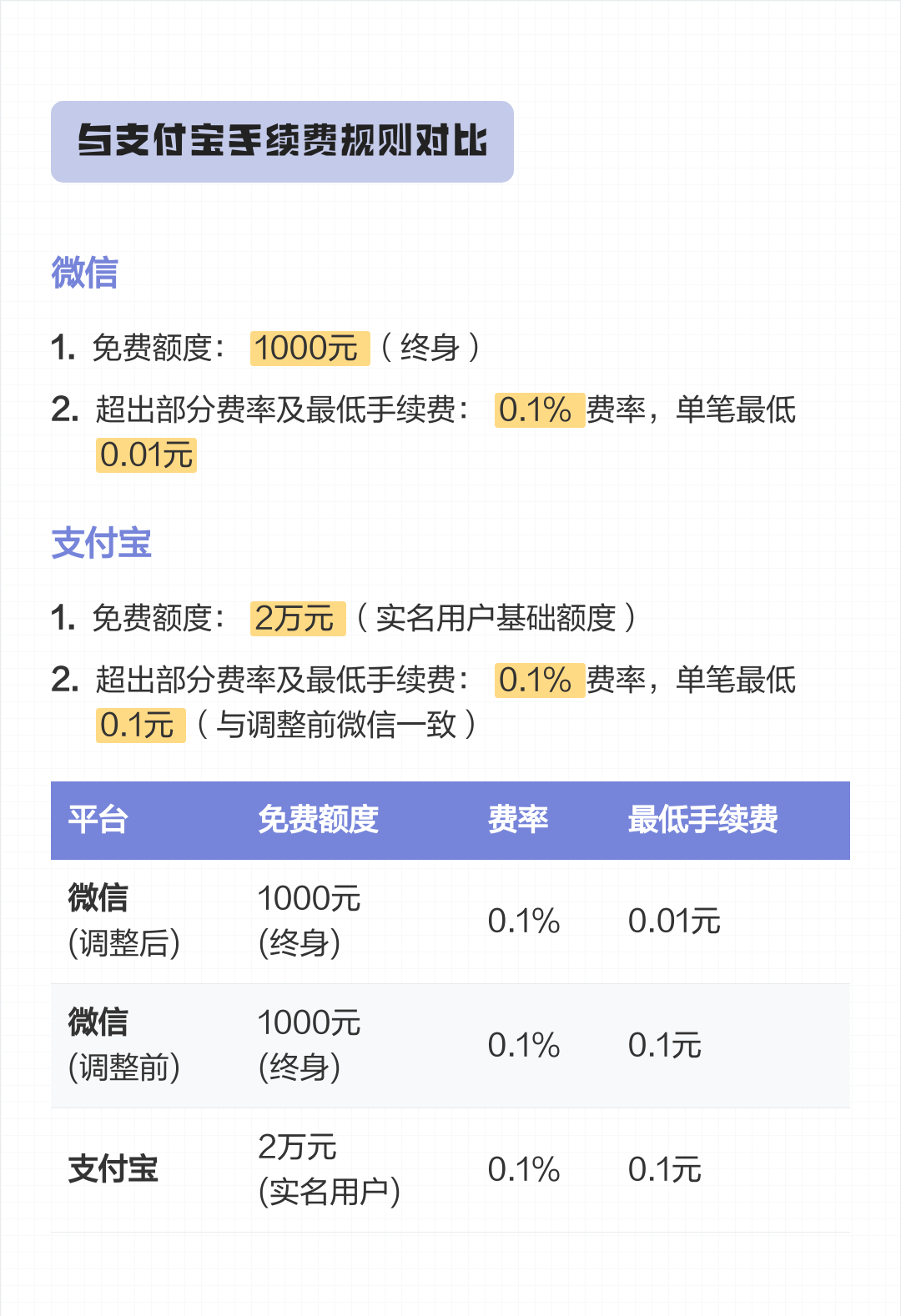Screen dimensions: 901x1316
Task: Select the 支付宝 row label in table
Action: (113, 1169)
